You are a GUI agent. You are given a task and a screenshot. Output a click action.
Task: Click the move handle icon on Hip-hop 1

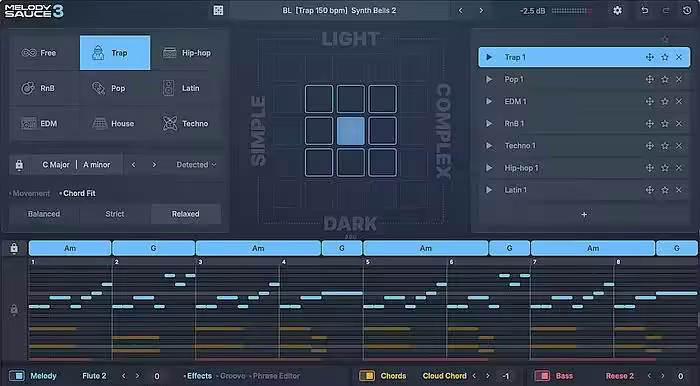pos(650,168)
